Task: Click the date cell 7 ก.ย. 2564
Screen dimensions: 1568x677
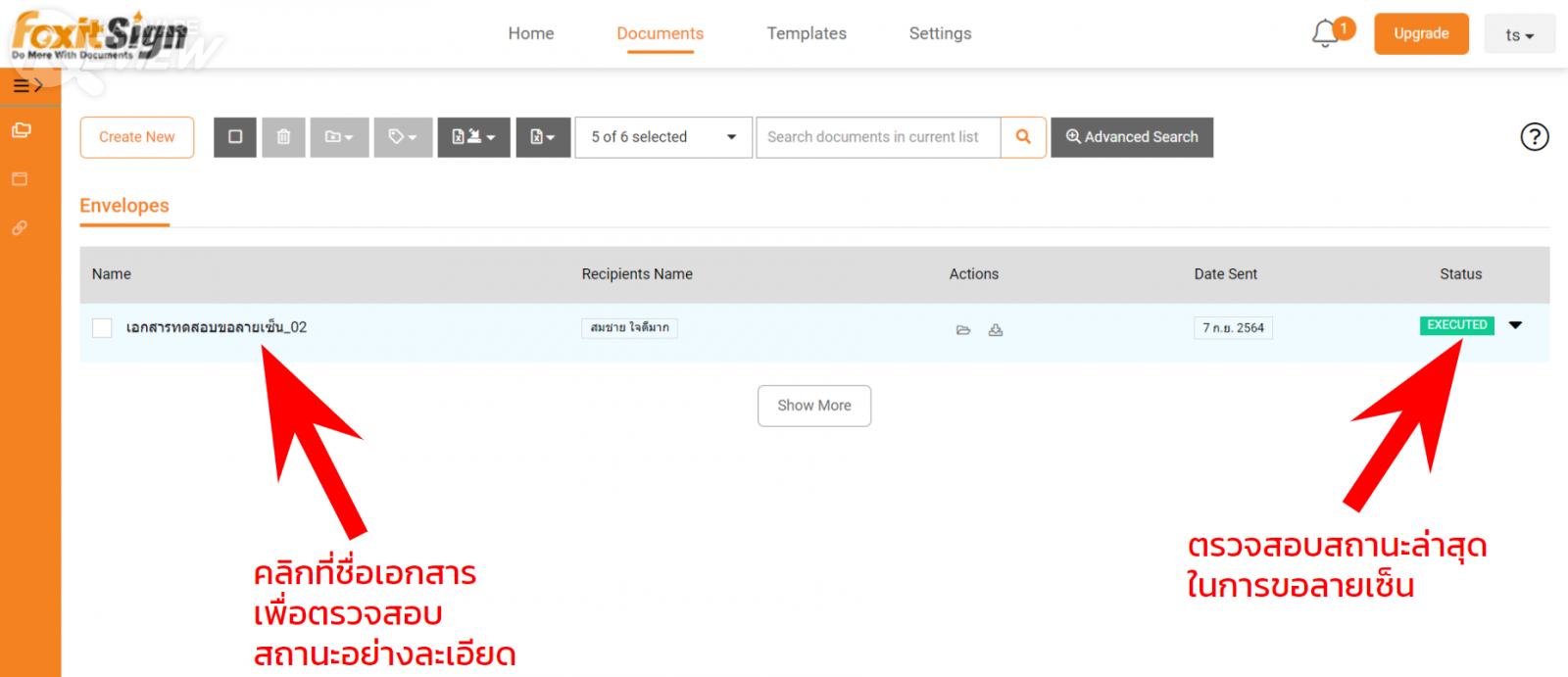Action: pyautogui.click(x=1233, y=328)
